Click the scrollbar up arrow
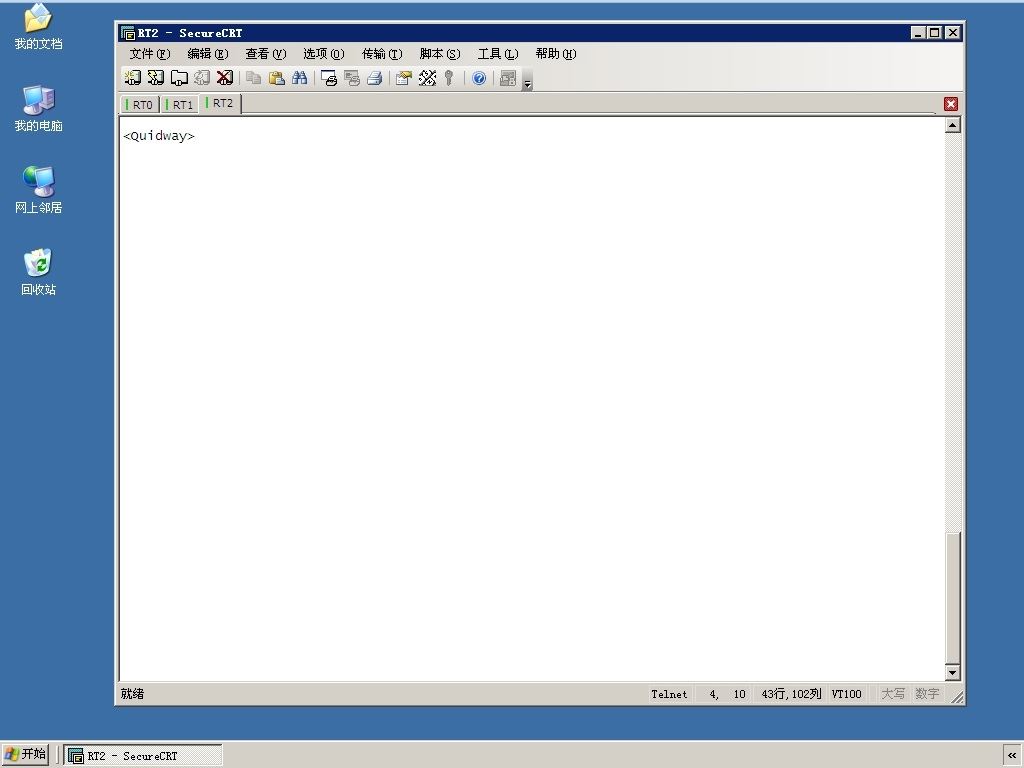The width and height of the screenshot is (1024, 768). click(x=953, y=125)
